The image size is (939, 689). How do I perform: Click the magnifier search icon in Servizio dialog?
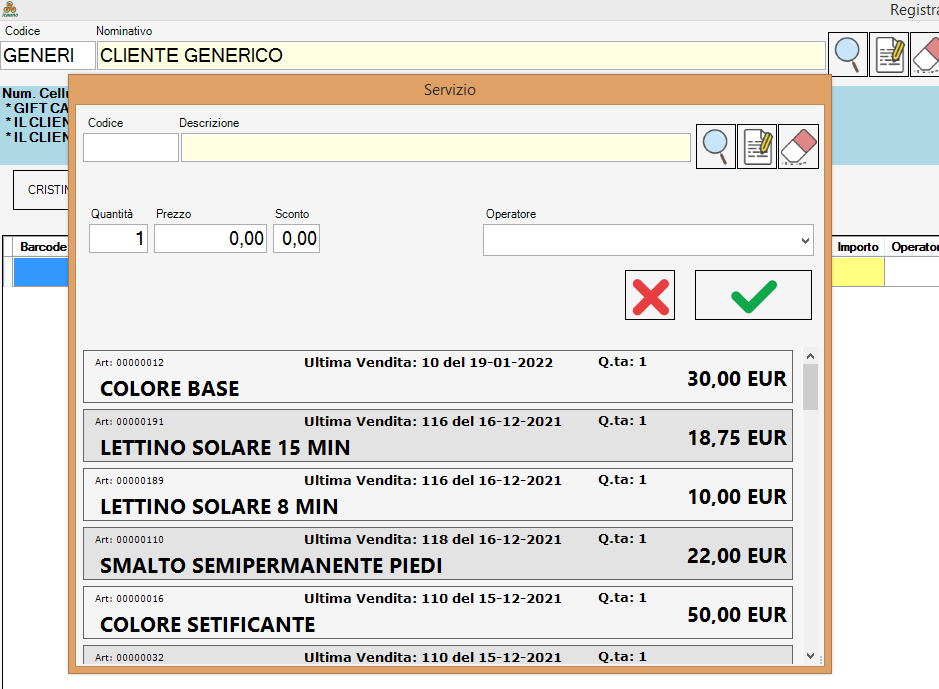716,147
